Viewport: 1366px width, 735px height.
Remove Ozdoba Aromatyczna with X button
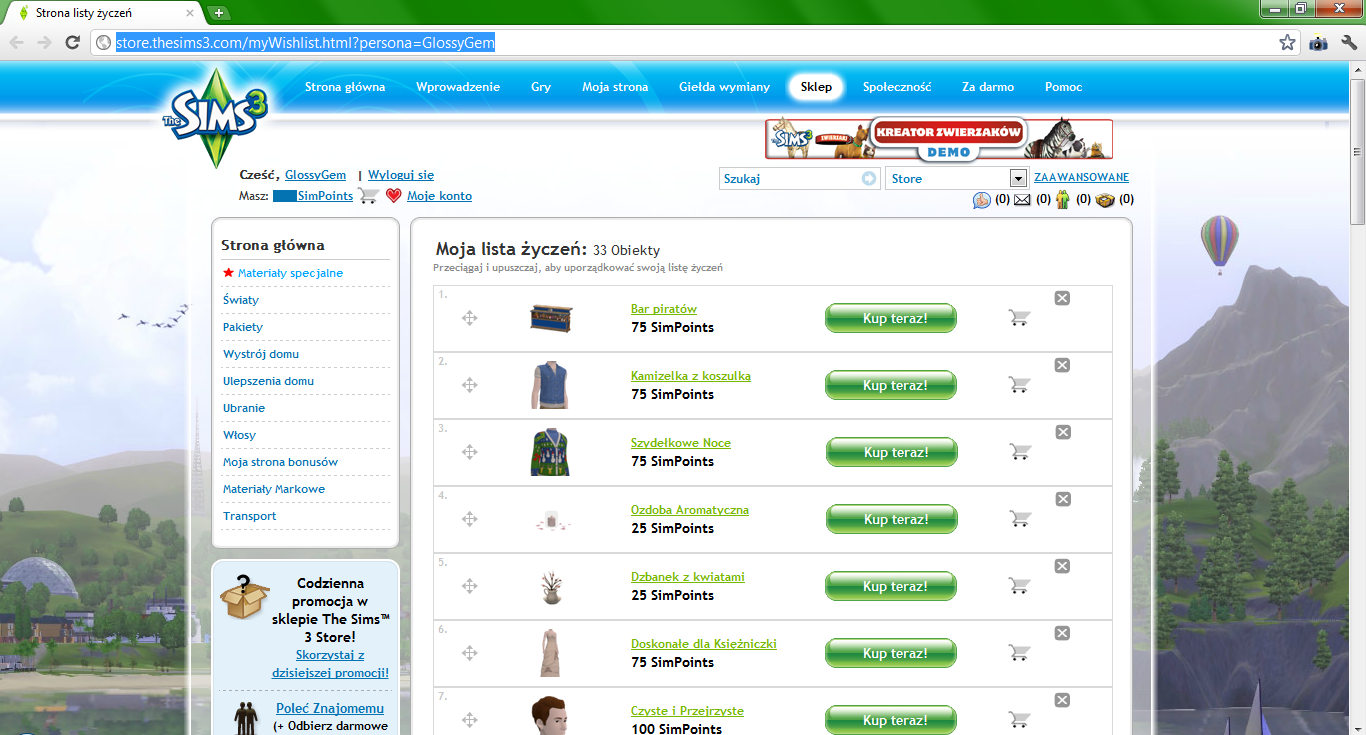point(1062,499)
